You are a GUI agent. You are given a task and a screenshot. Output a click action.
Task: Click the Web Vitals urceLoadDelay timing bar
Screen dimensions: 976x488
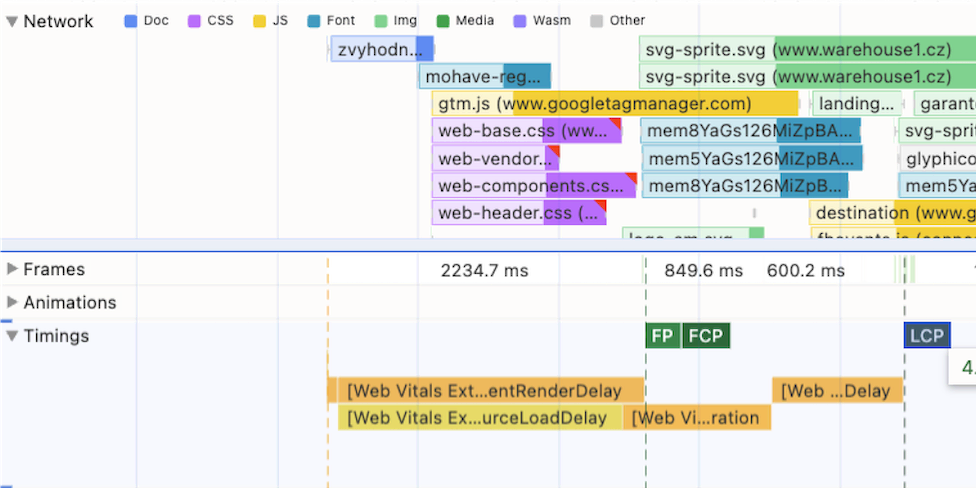click(x=479, y=418)
